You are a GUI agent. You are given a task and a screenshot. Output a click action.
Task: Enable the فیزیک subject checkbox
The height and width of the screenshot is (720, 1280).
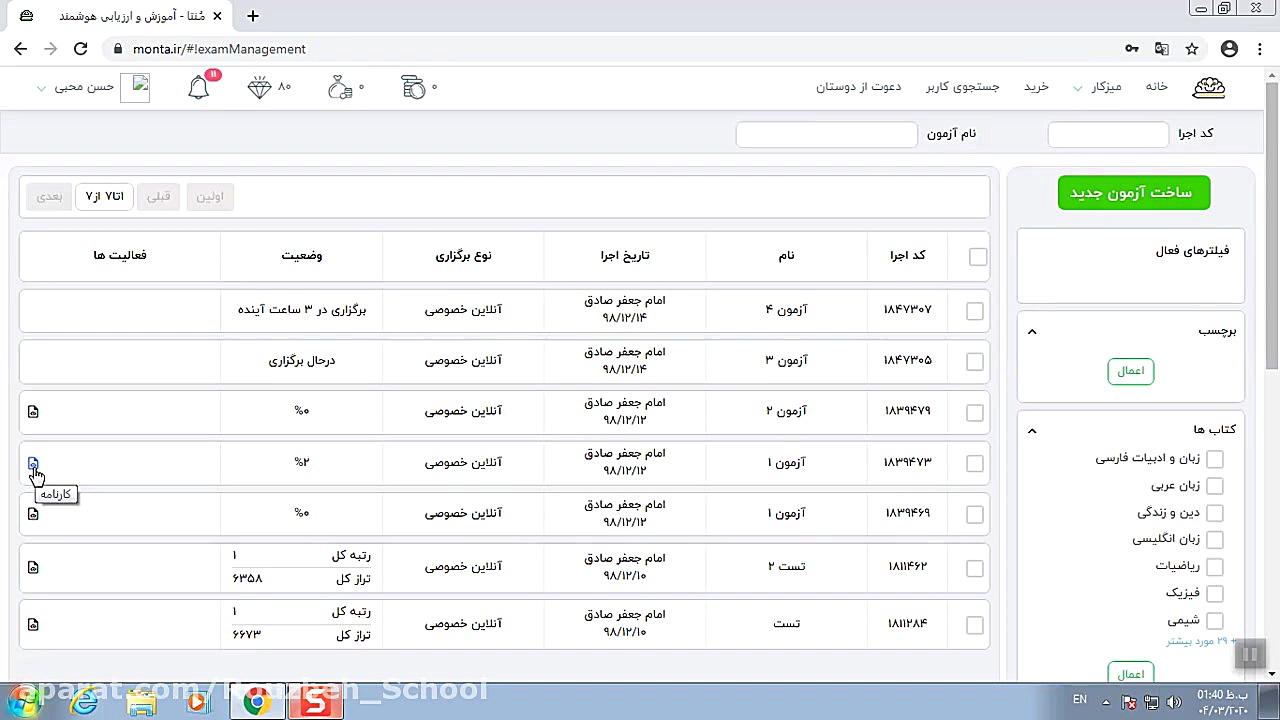(1215, 593)
